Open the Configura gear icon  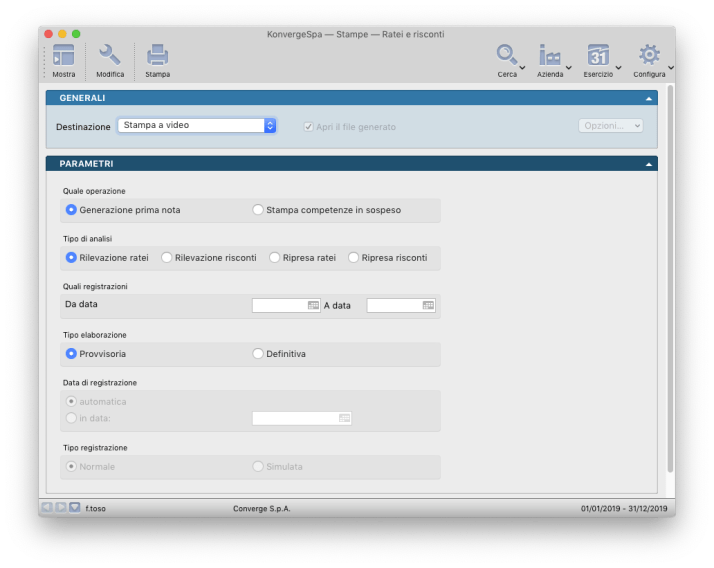[x=649, y=56]
